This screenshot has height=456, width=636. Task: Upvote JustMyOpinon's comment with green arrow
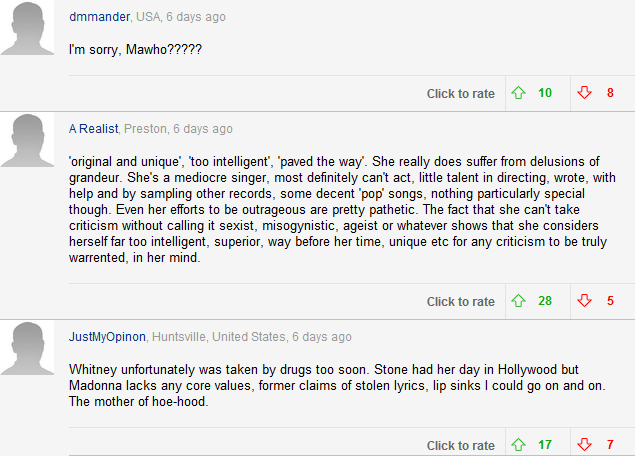[518, 445]
